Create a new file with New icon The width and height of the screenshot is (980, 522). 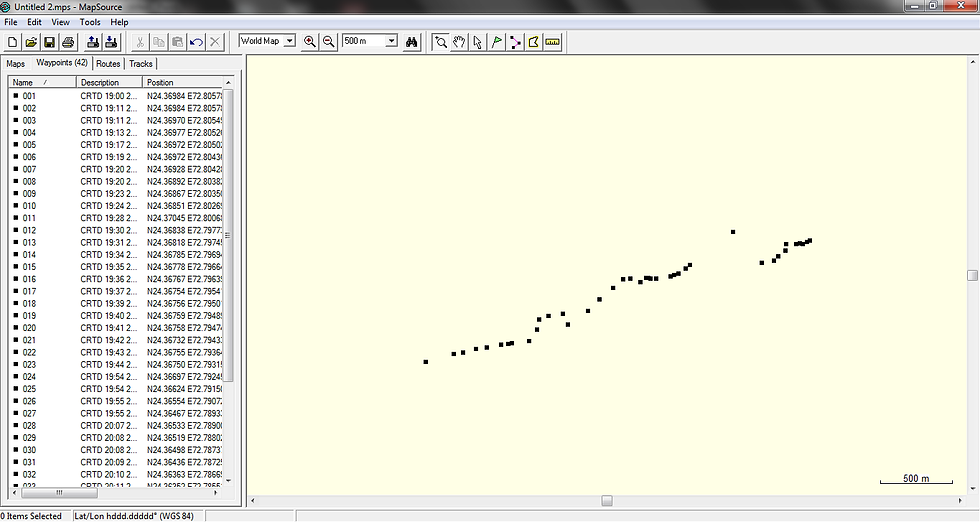pos(12,42)
